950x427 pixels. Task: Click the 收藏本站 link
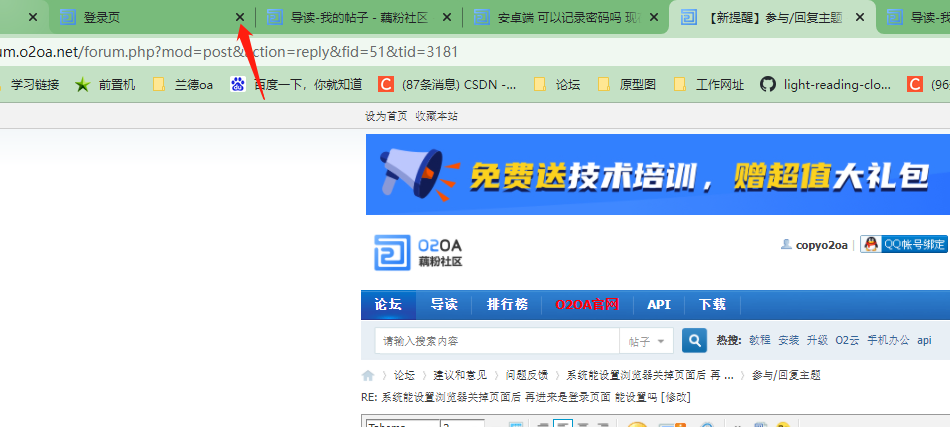436,116
